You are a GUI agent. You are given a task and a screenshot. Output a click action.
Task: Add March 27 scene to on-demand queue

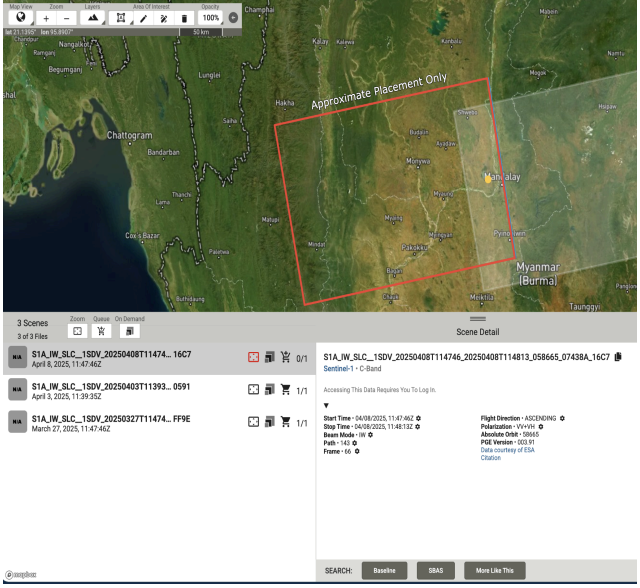(270, 423)
